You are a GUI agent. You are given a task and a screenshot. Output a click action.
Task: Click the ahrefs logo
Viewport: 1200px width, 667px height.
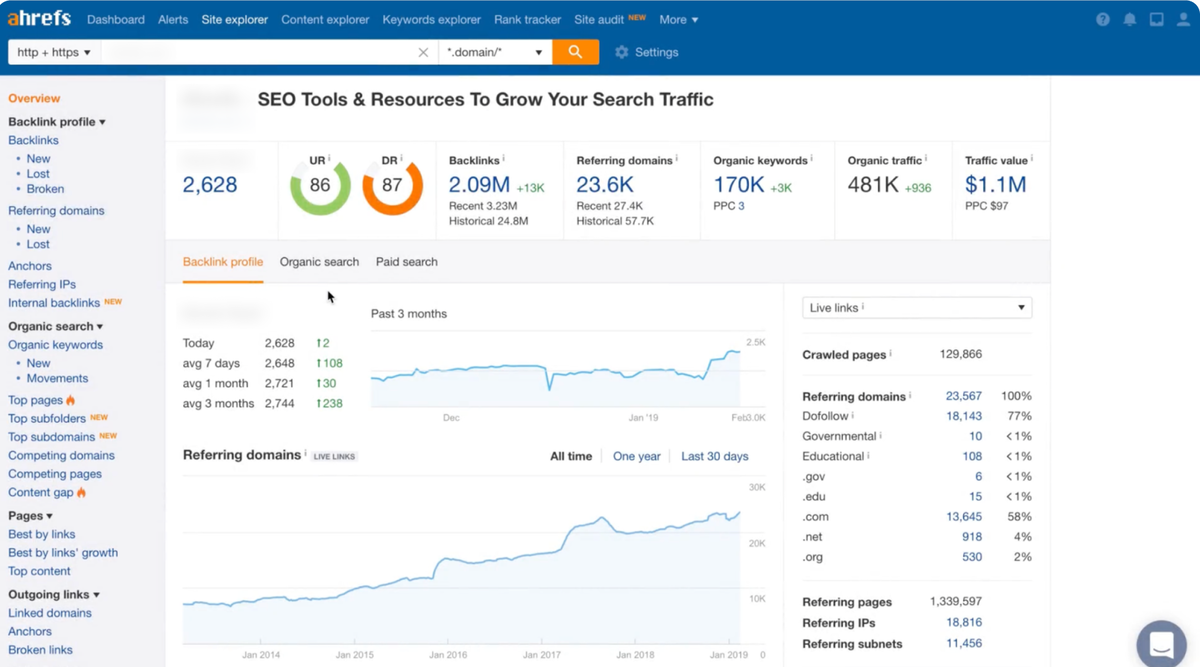[41, 19]
